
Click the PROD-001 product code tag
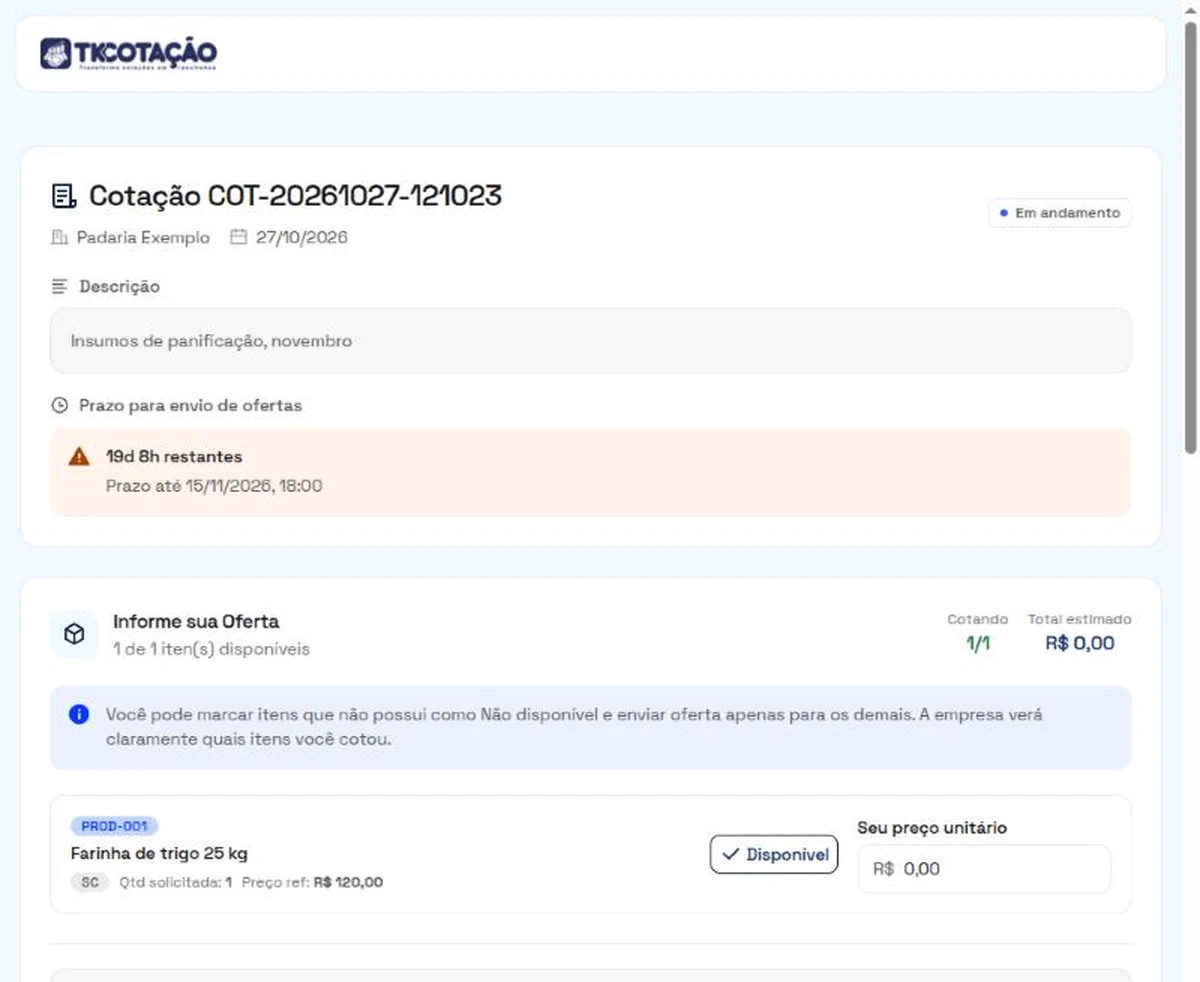coord(114,827)
